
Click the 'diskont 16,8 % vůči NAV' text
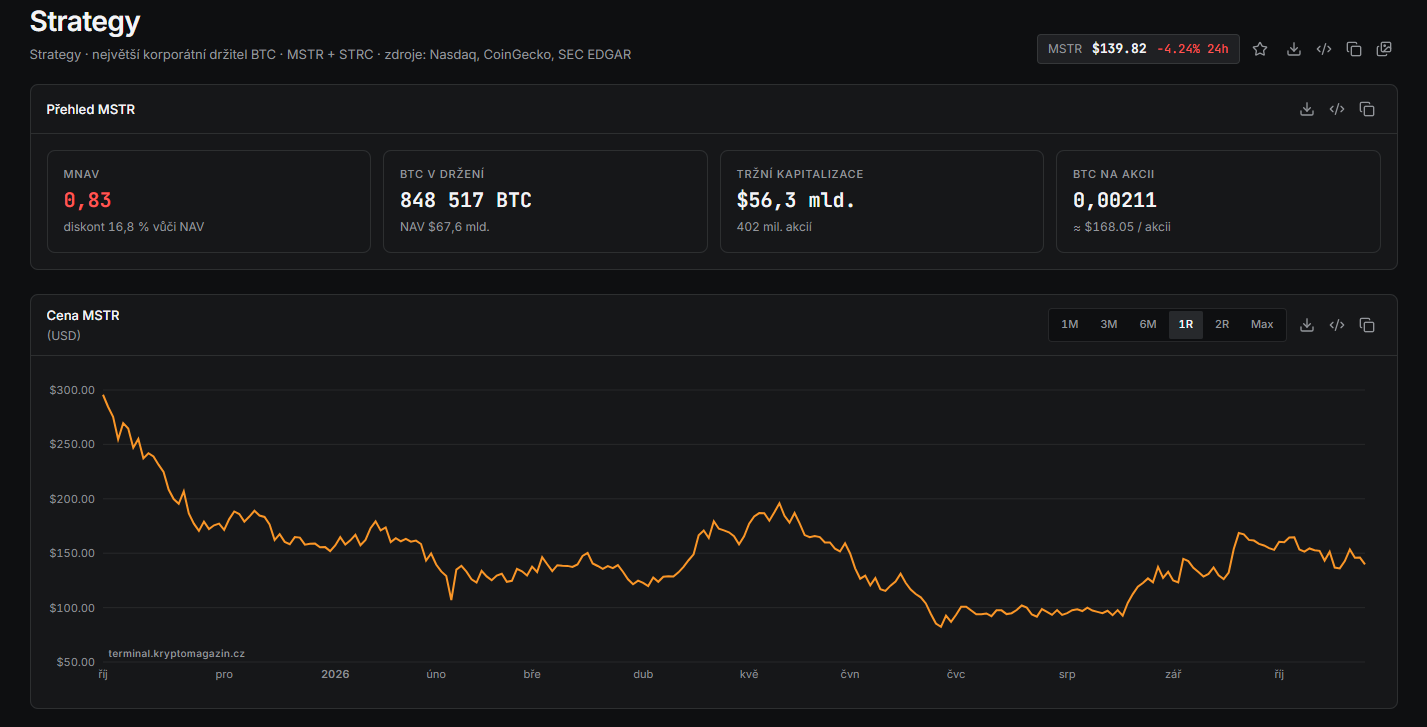point(134,227)
